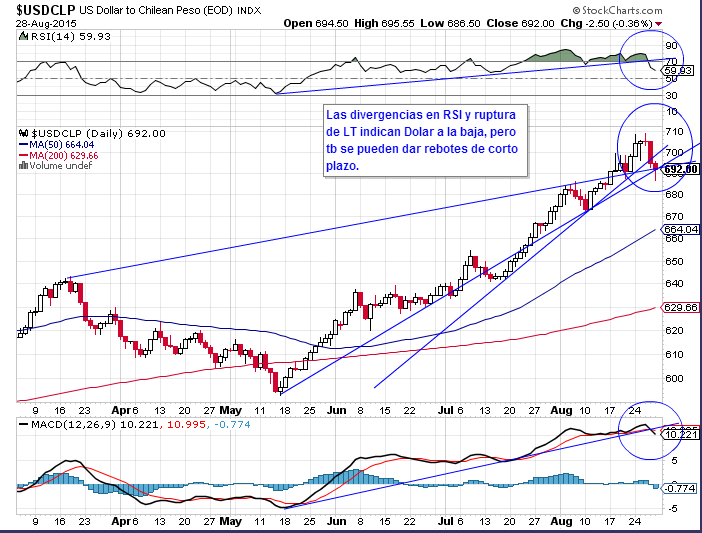Screen dimensions: 702x533
Task: Click the Jul month label below the price chart
Action: [x=445, y=410]
